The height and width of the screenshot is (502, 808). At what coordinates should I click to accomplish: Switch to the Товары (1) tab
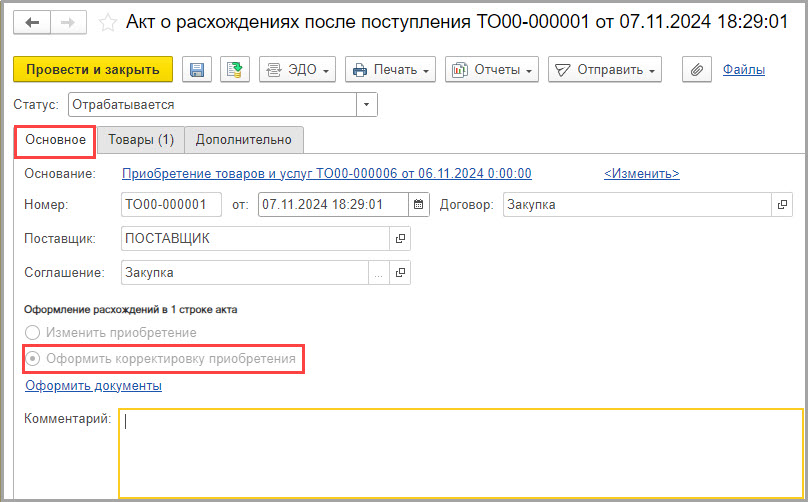[x=141, y=140]
